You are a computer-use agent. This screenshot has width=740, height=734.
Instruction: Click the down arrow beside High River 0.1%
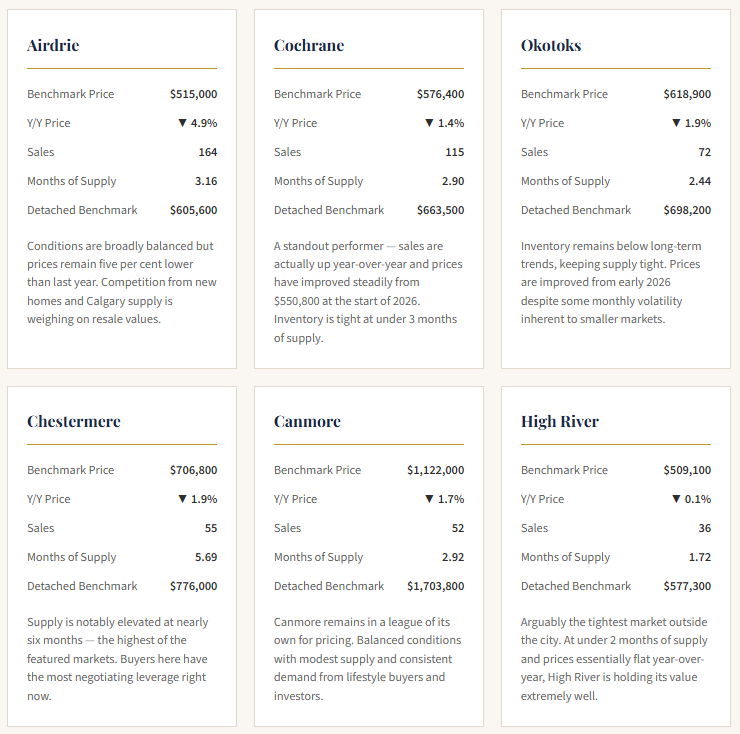[x=676, y=499]
